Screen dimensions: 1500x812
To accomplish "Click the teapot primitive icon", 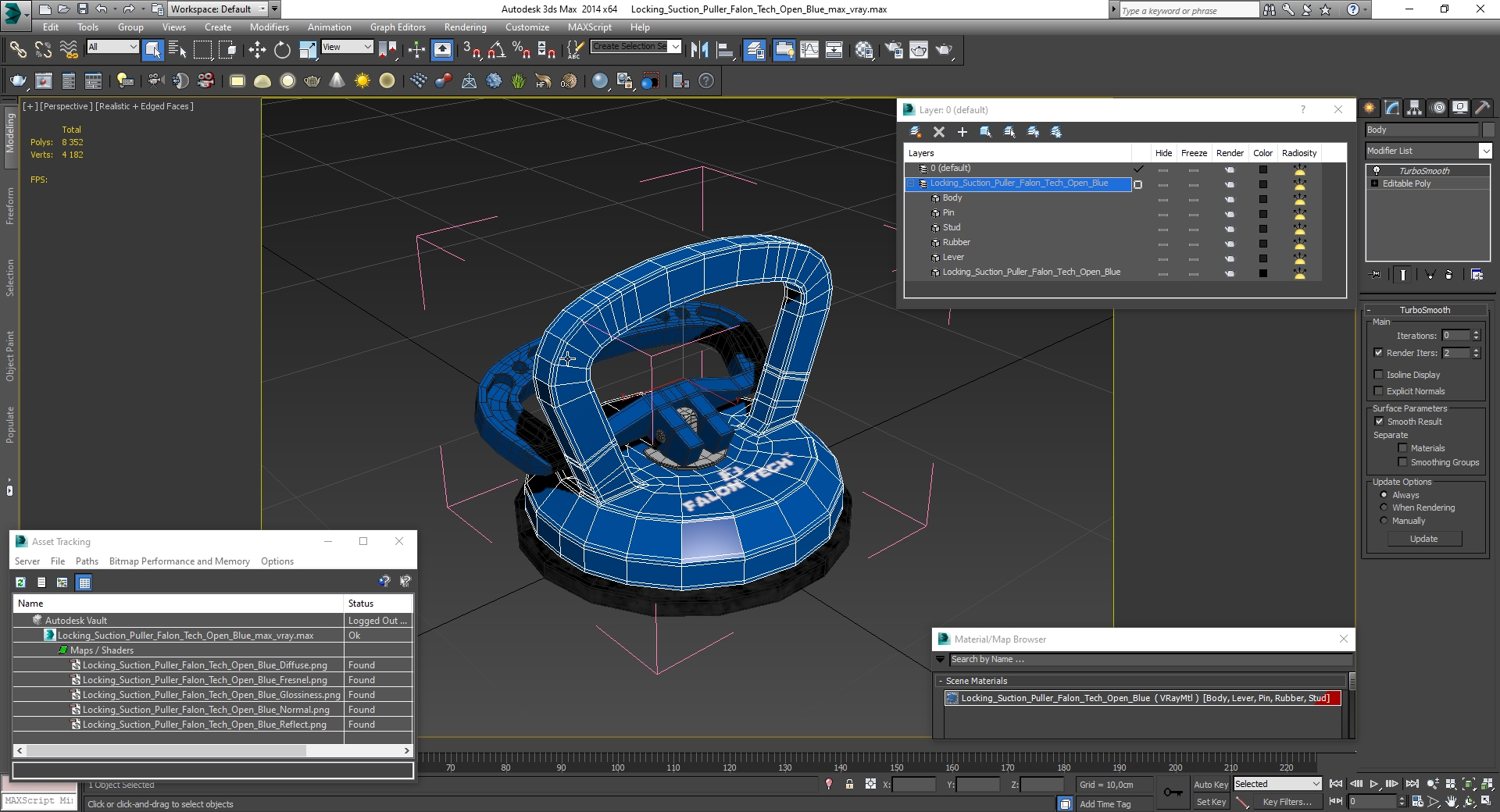I will 312,81.
